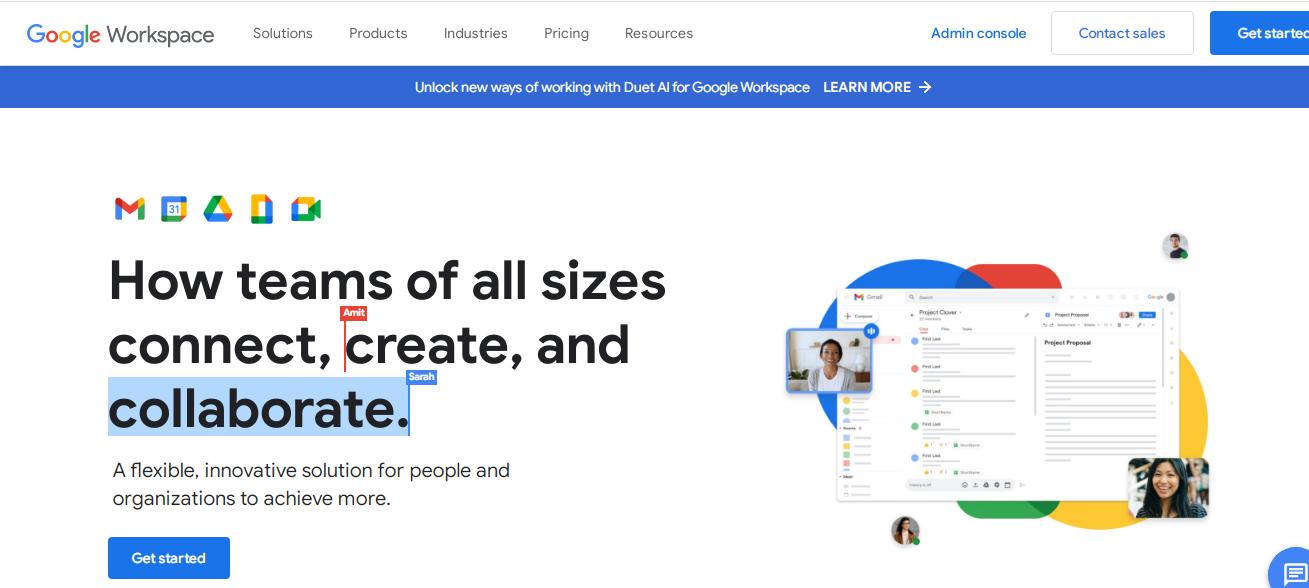1309x588 pixels.
Task: Click the Google Calendar icon
Action: [x=174, y=209]
